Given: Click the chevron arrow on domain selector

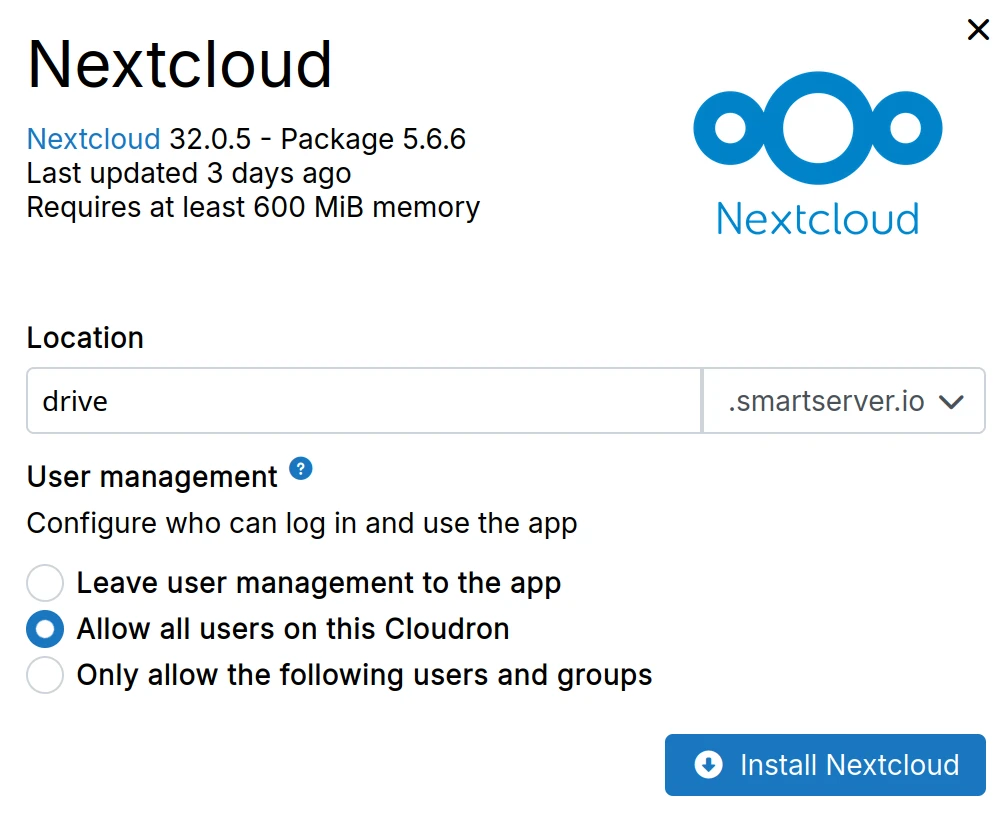Looking at the screenshot, I should (951, 402).
